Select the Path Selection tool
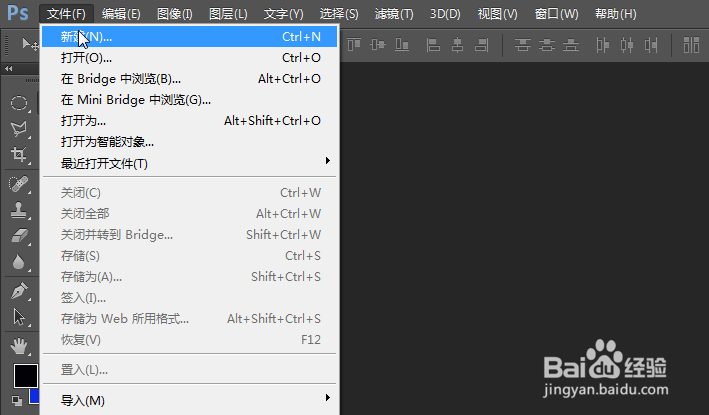 [19, 317]
